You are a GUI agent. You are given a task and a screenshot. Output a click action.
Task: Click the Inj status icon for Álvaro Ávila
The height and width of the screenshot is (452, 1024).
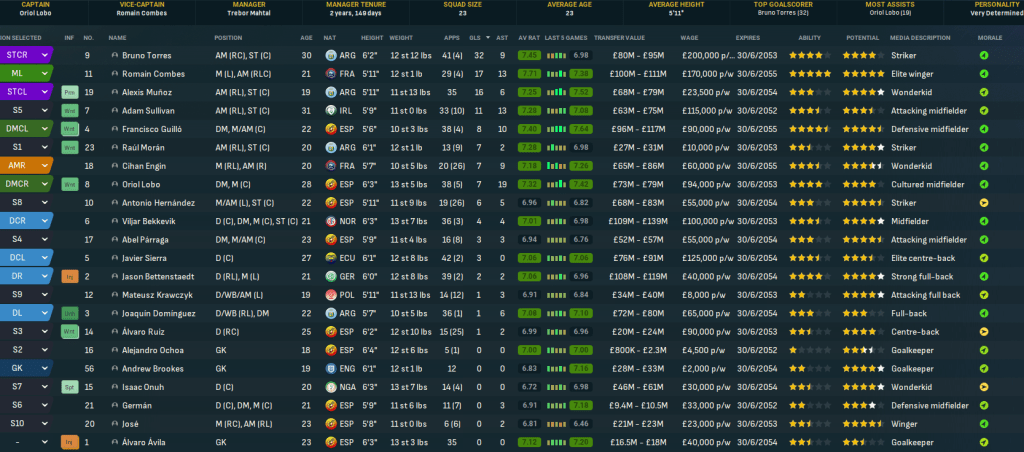tap(69, 441)
